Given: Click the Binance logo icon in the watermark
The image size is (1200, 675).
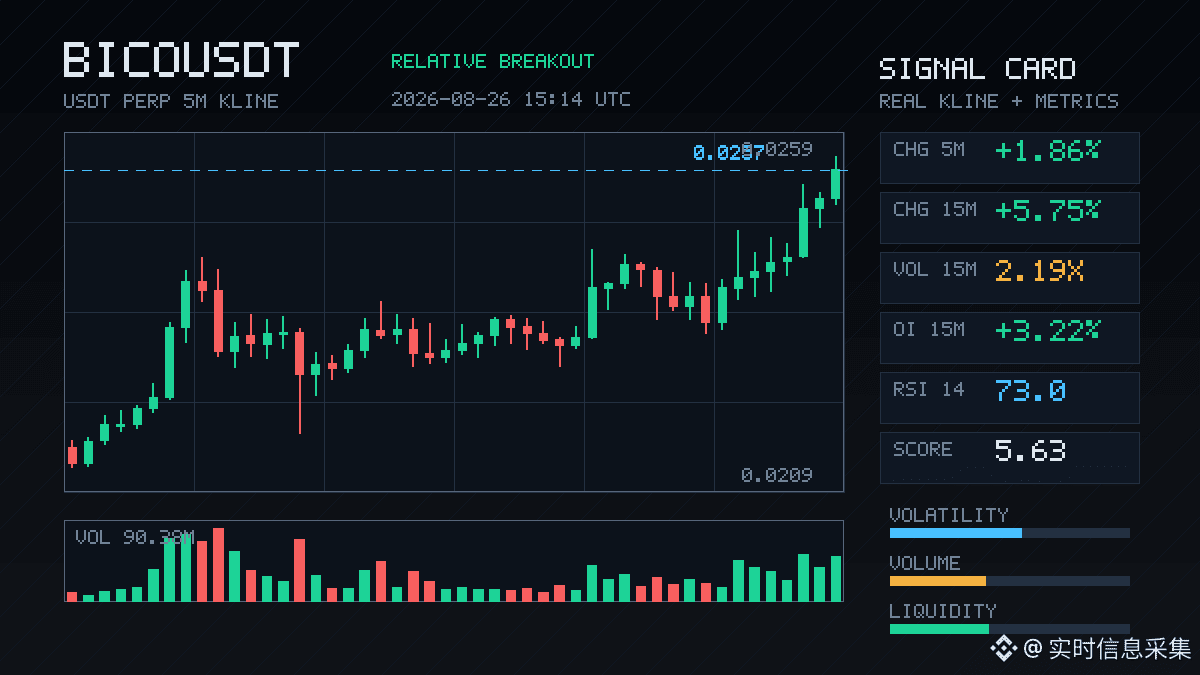Looking at the screenshot, I should click(1003, 649).
